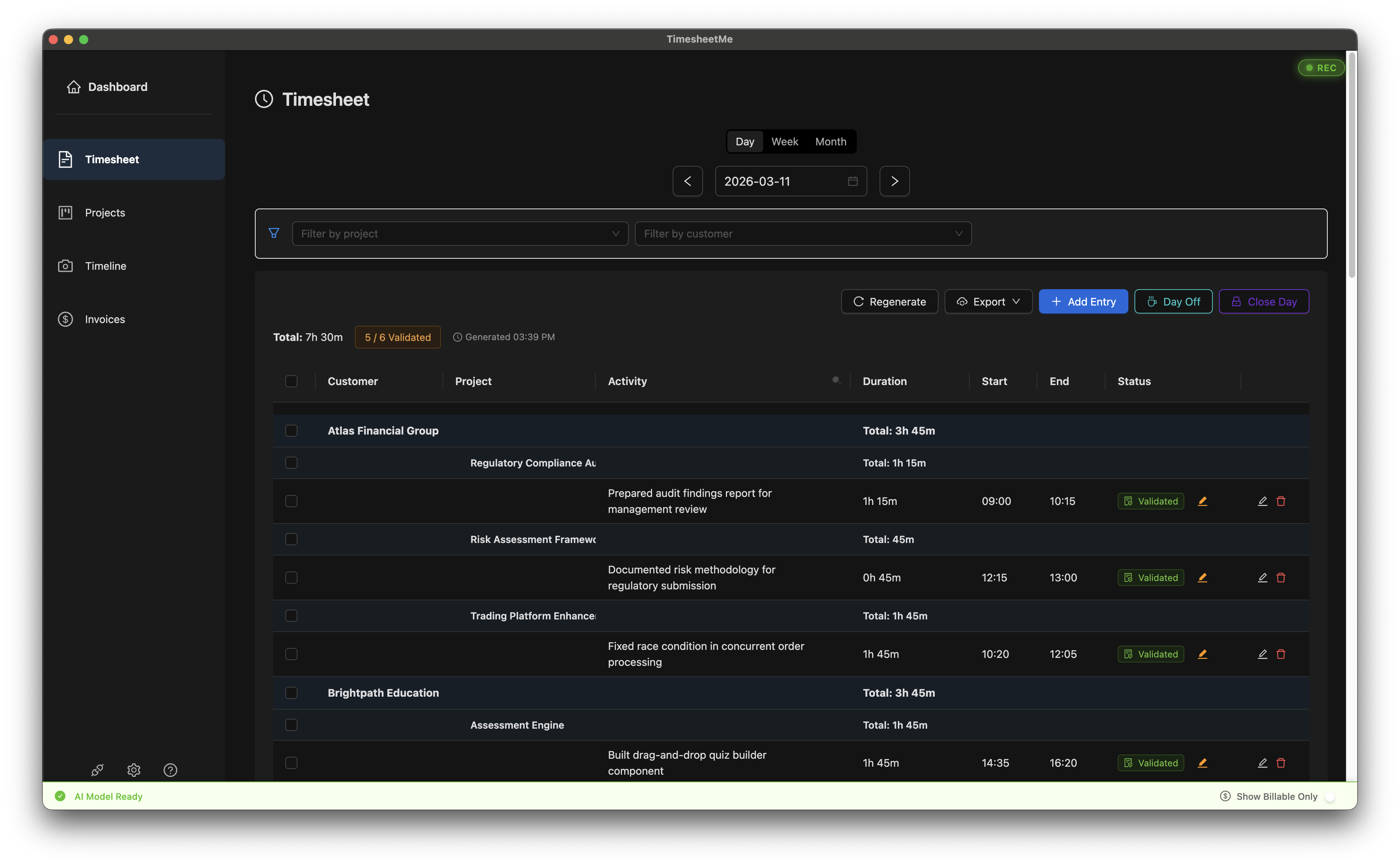This screenshot has width=1400, height=866.
Task: Expand the Export options dropdown
Action: [x=988, y=301]
